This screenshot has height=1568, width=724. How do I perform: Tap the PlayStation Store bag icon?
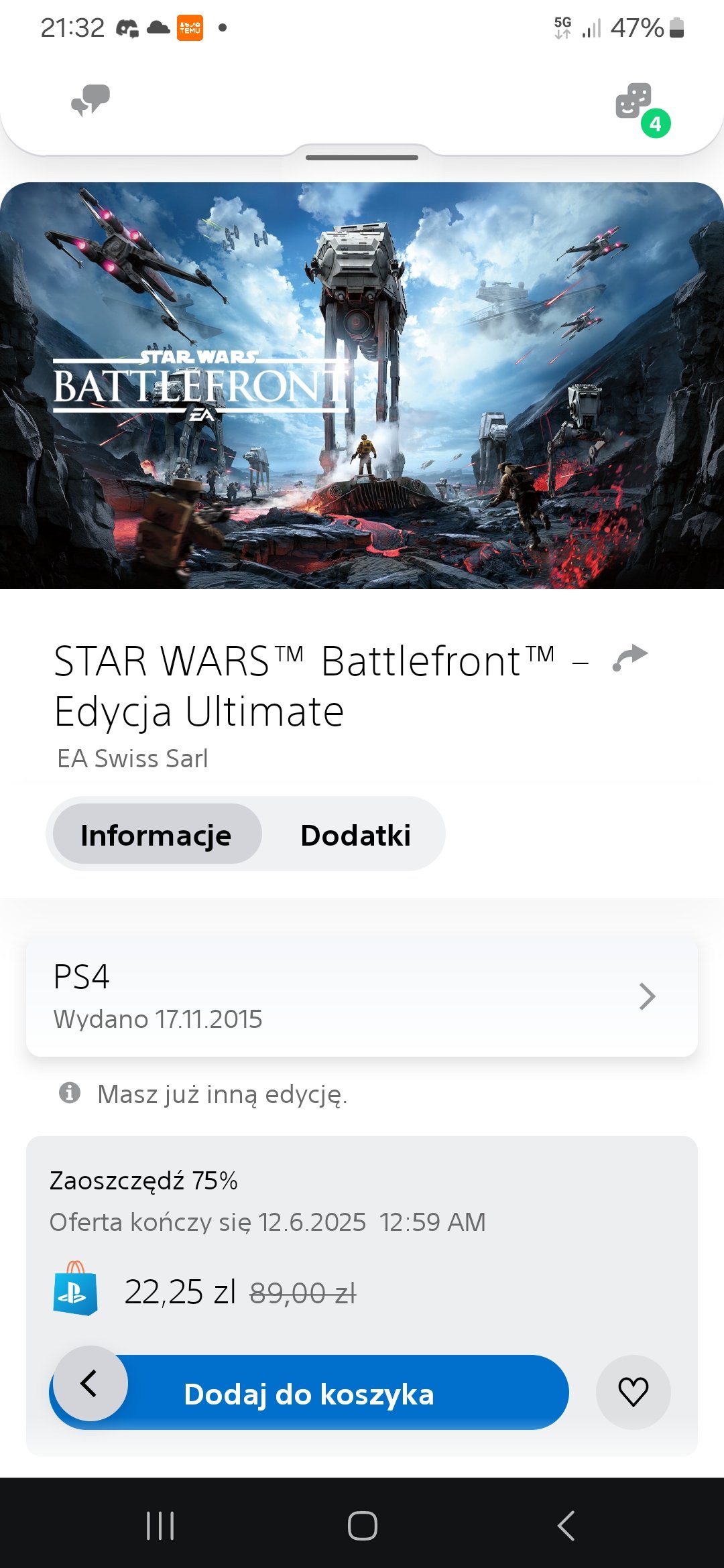(75, 1288)
